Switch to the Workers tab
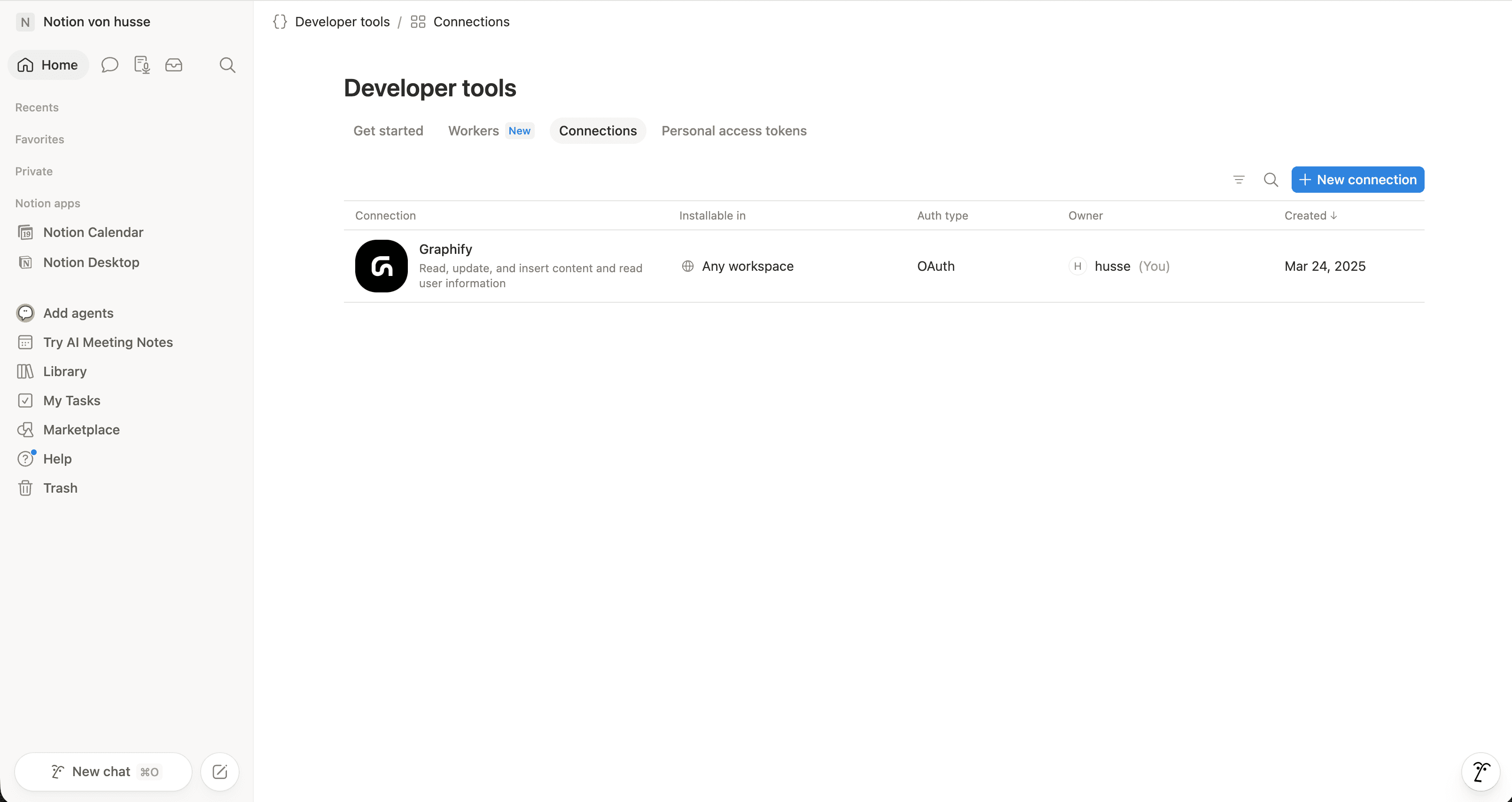This screenshot has width=1512, height=802. point(491,131)
